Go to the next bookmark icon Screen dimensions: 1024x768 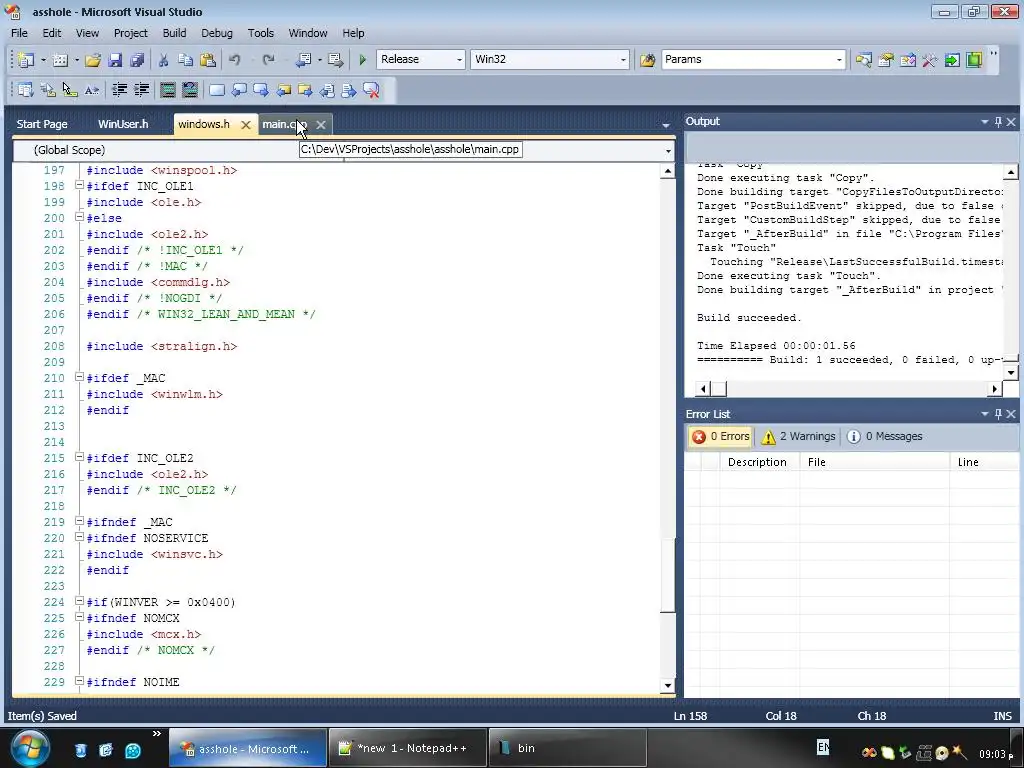coord(261,90)
